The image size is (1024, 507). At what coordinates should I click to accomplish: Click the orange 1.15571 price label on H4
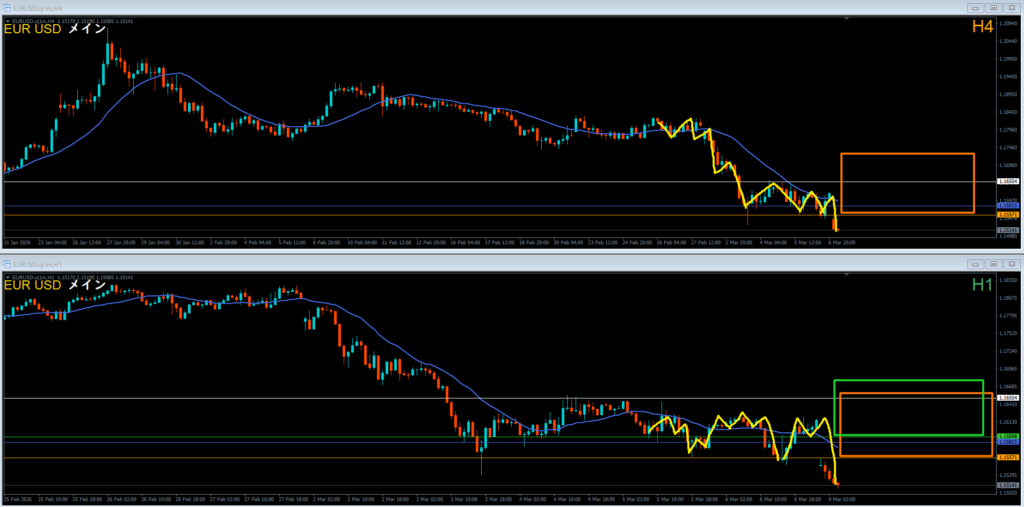(x=1008, y=215)
